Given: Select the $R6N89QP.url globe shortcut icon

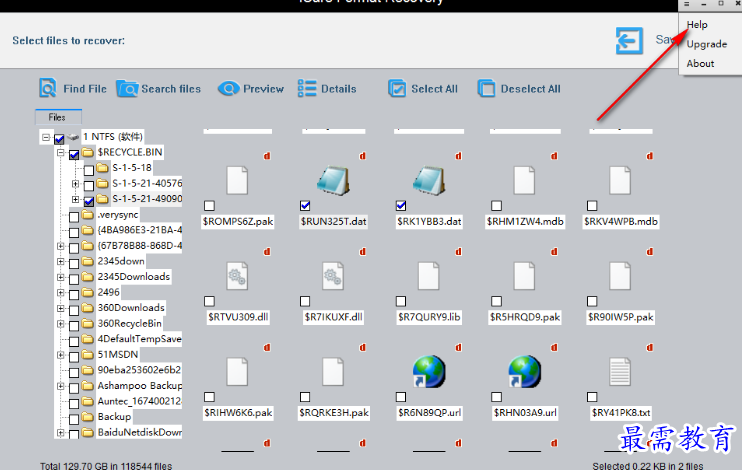Looking at the screenshot, I should click(429, 372).
